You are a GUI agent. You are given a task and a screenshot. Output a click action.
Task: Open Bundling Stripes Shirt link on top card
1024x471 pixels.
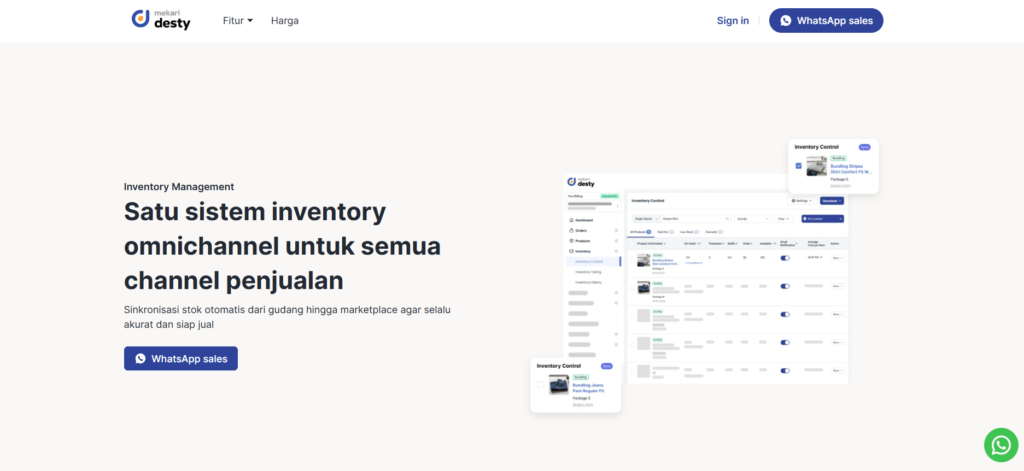[x=851, y=169]
